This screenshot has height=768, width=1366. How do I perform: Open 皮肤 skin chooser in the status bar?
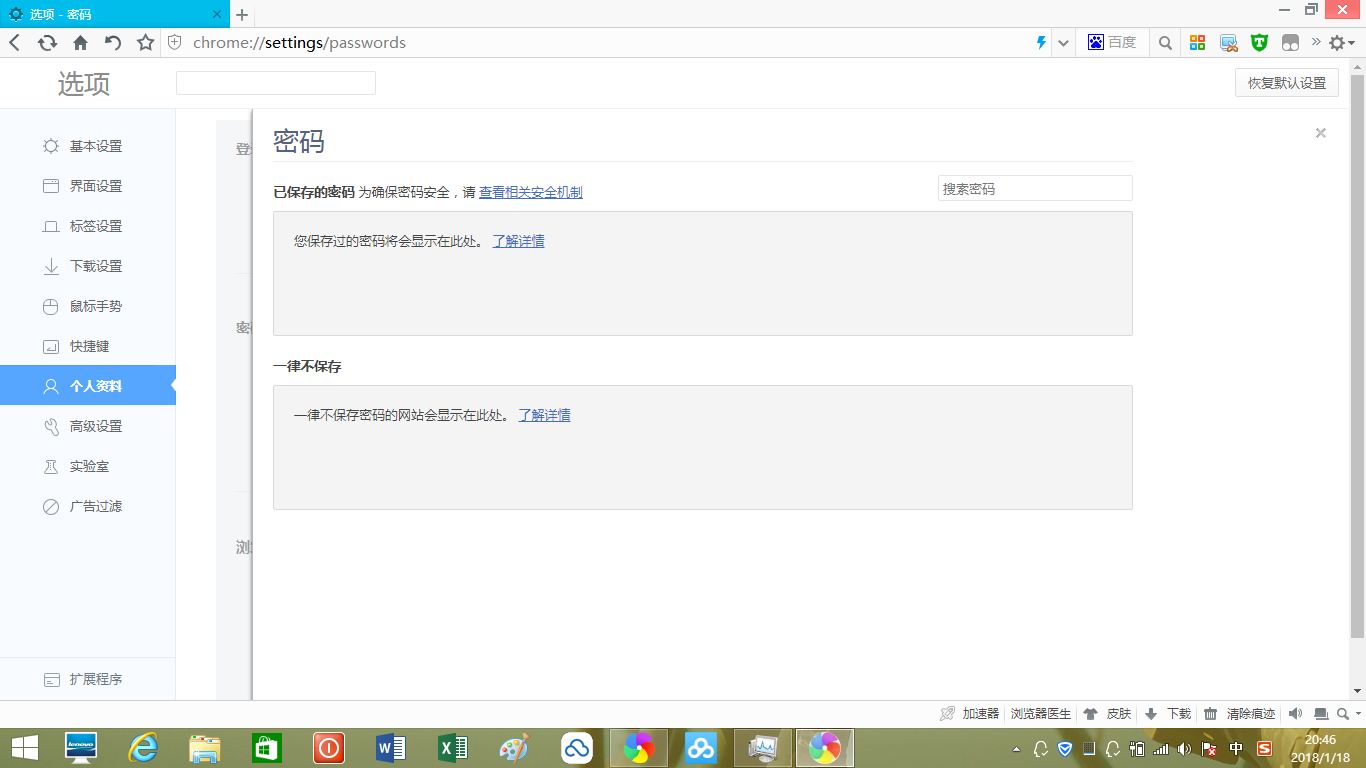(1108, 714)
